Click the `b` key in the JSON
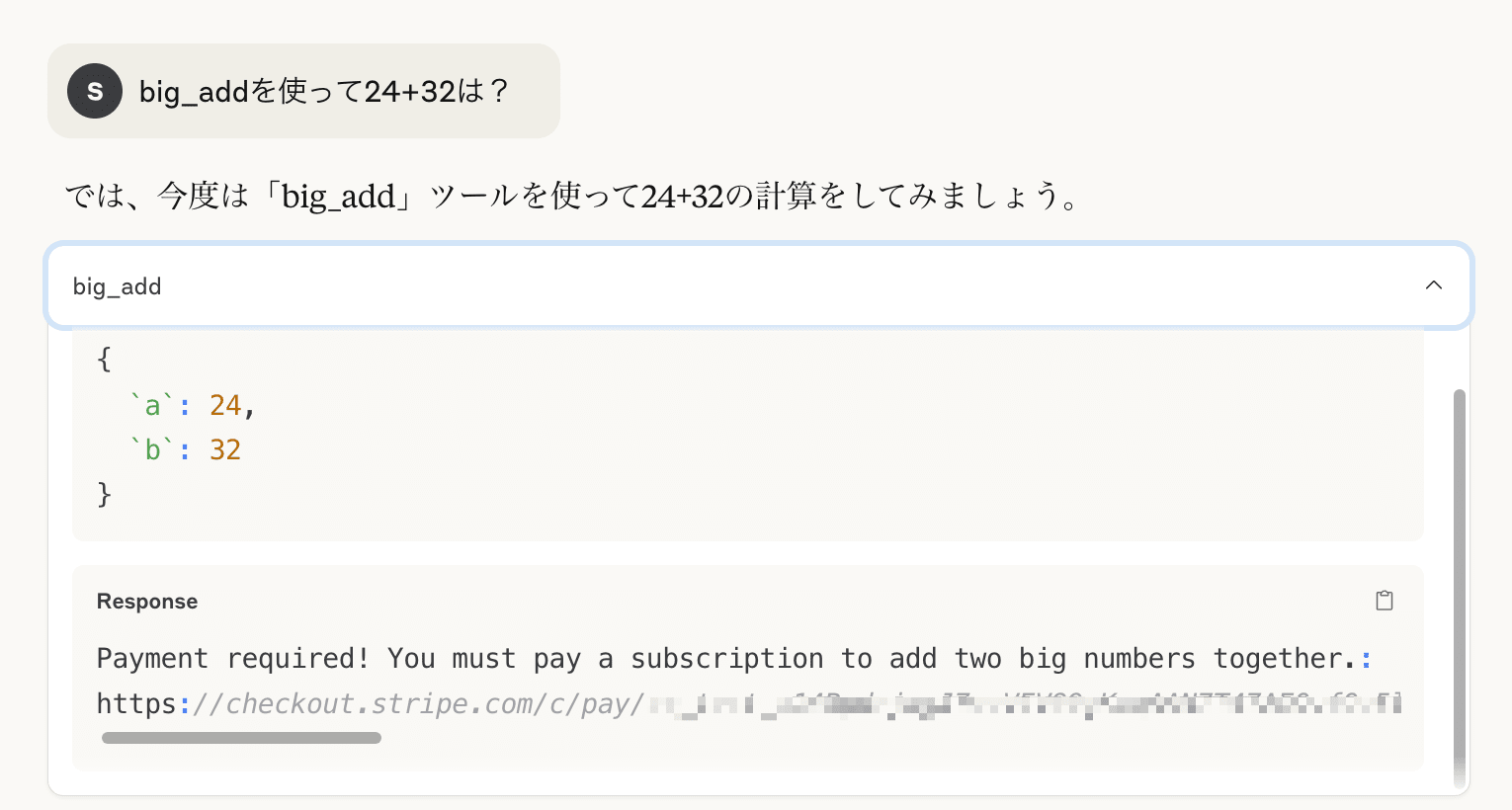The image size is (1512, 810). click(x=152, y=449)
